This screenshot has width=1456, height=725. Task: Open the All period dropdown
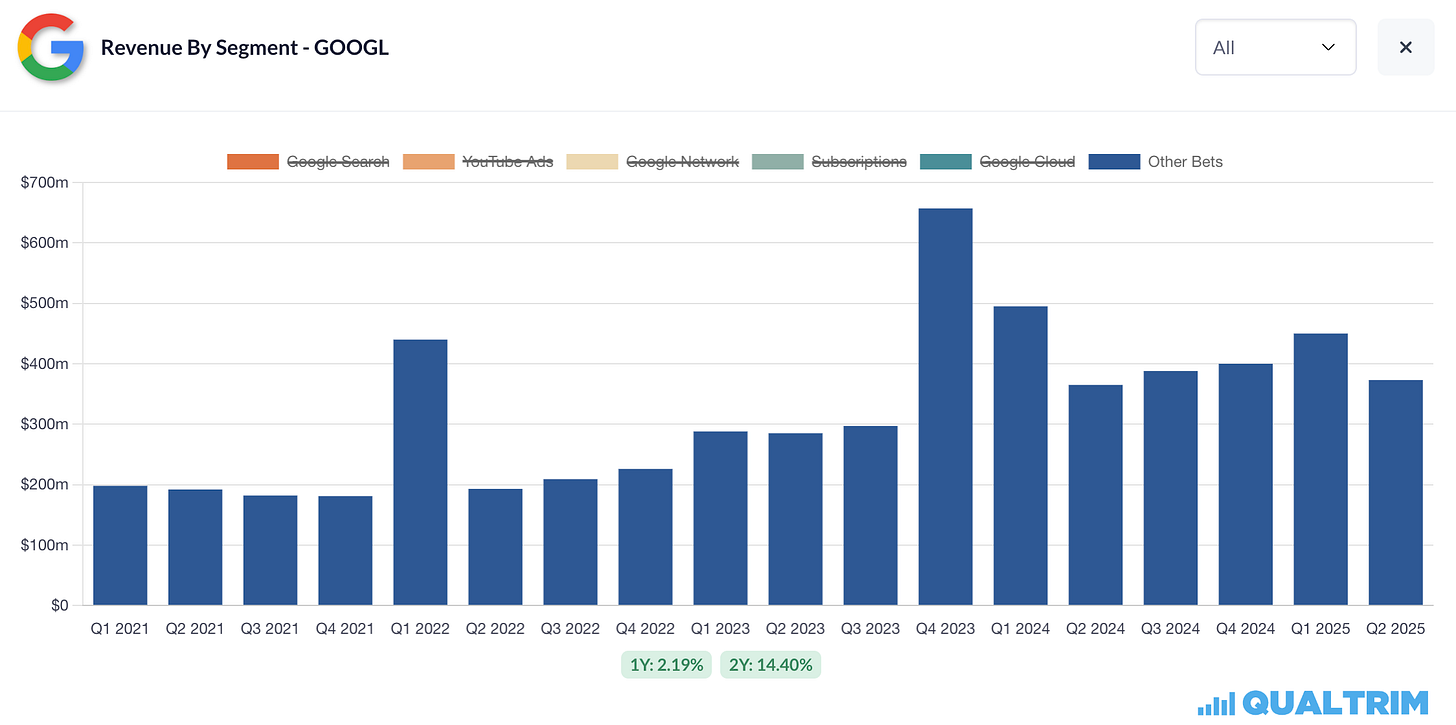(x=1275, y=47)
